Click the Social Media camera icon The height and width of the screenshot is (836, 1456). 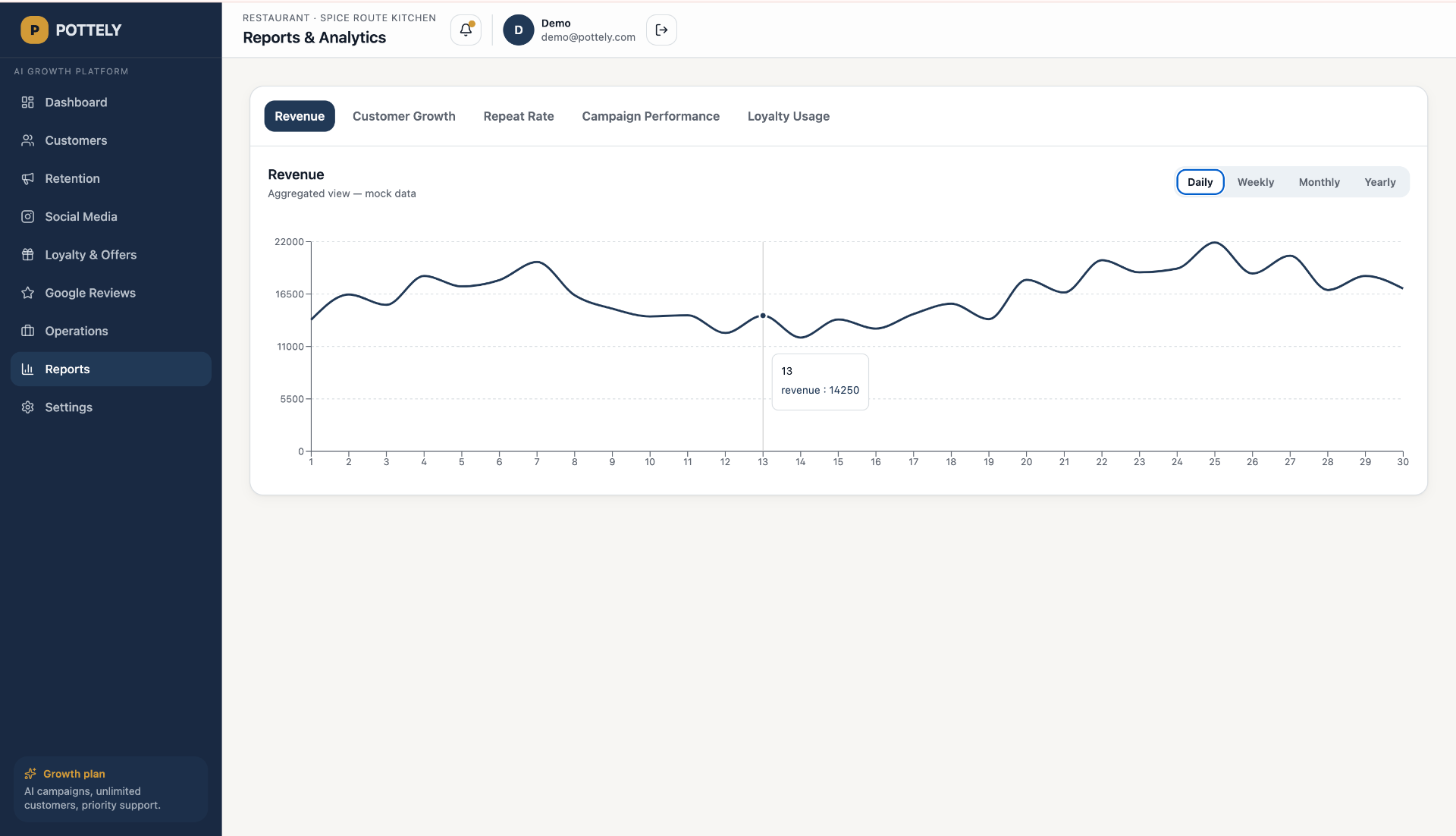click(x=28, y=217)
